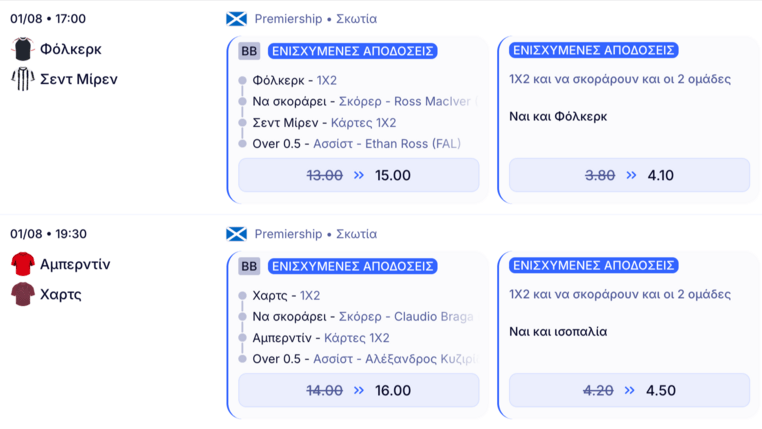Screen dimensions: 762x429
Task: Open the Αμπερντίν team name link
Action: pos(75,264)
